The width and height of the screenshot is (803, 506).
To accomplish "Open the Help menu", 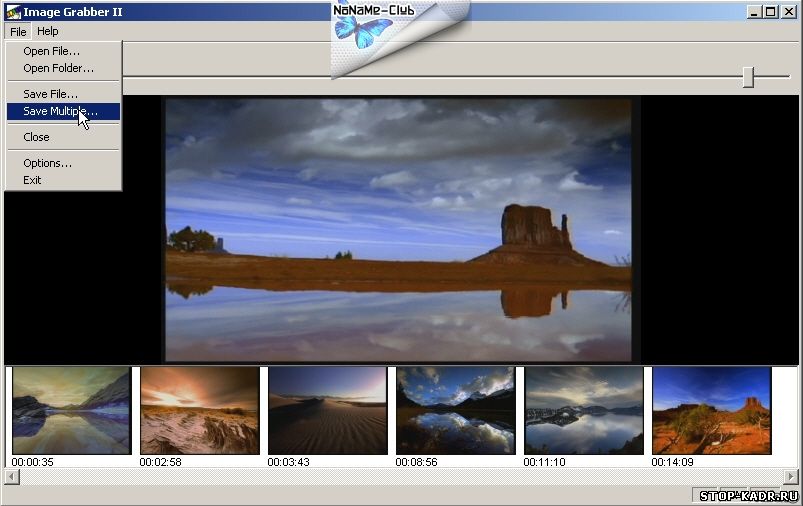I will coord(48,32).
